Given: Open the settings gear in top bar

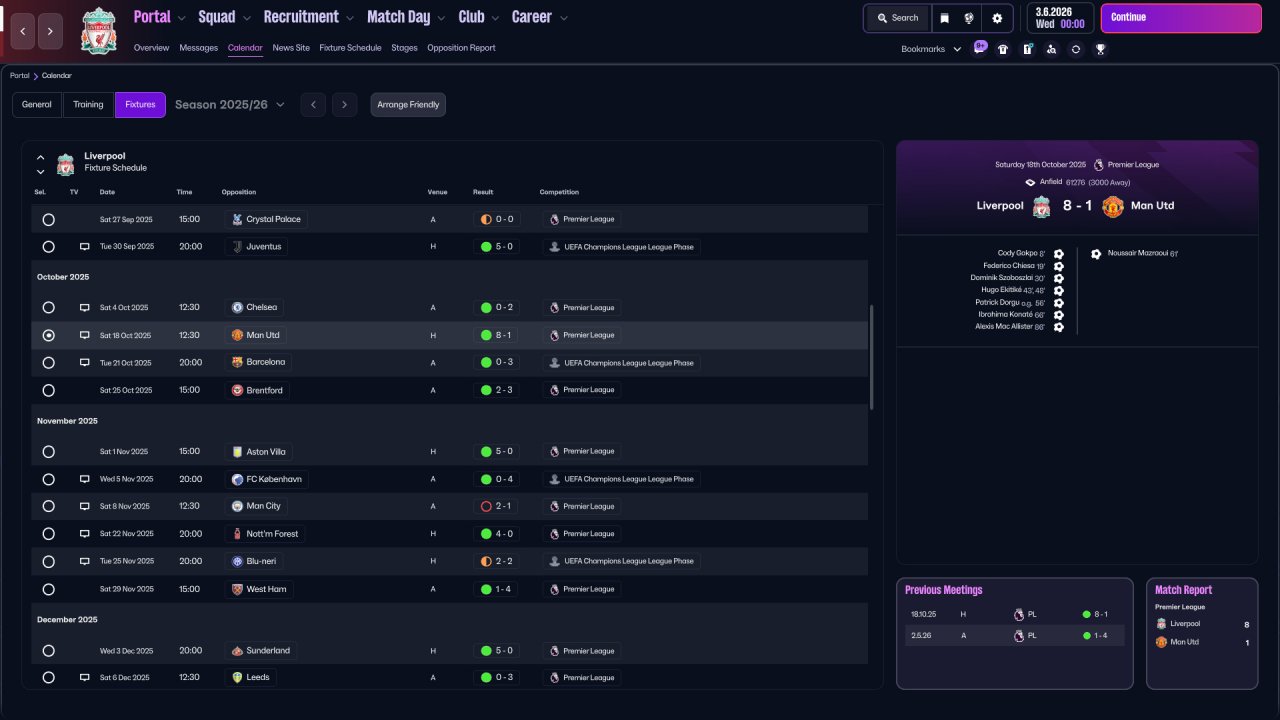Looking at the screenshot, I should point(997,18).
